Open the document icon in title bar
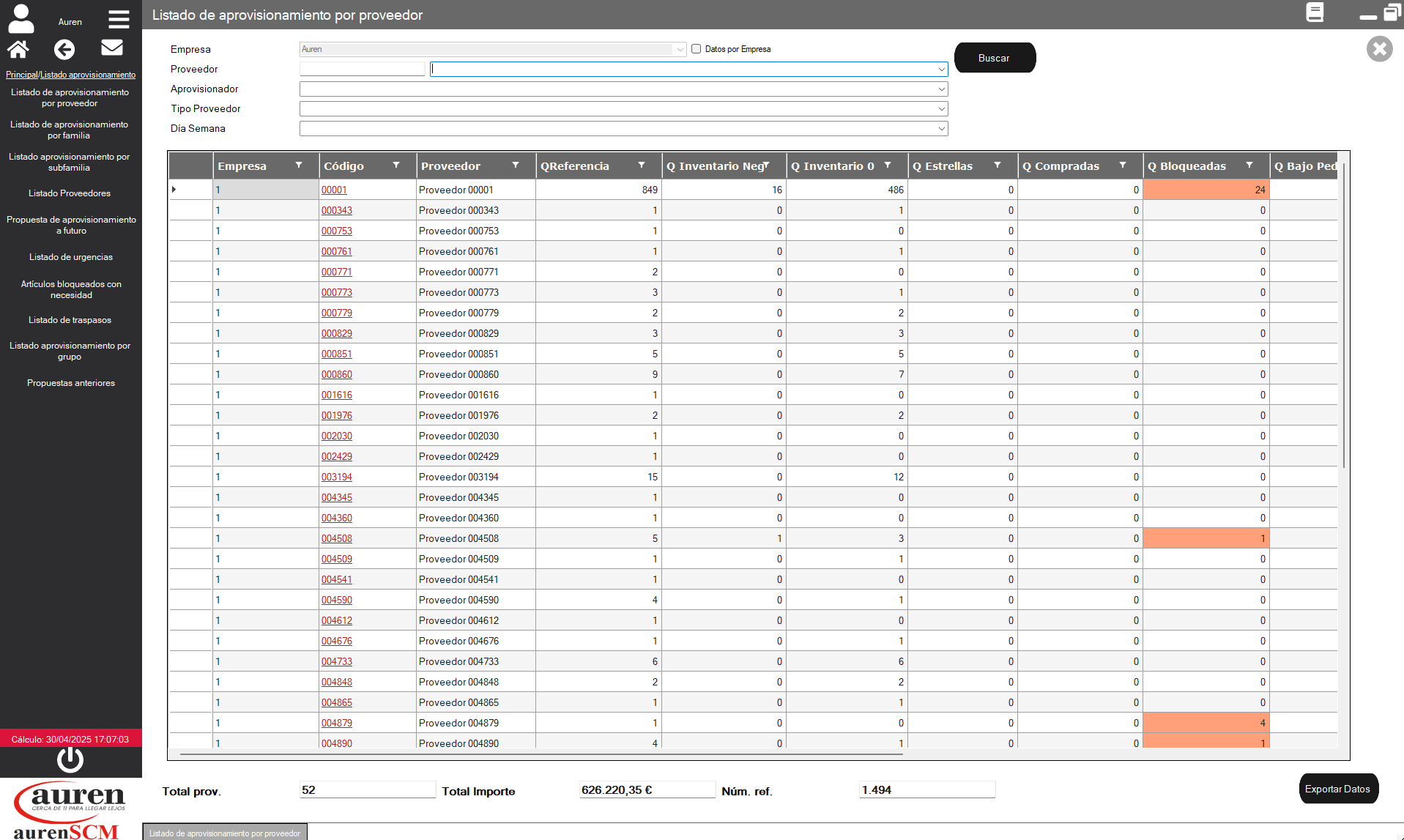 point(1315,13)
